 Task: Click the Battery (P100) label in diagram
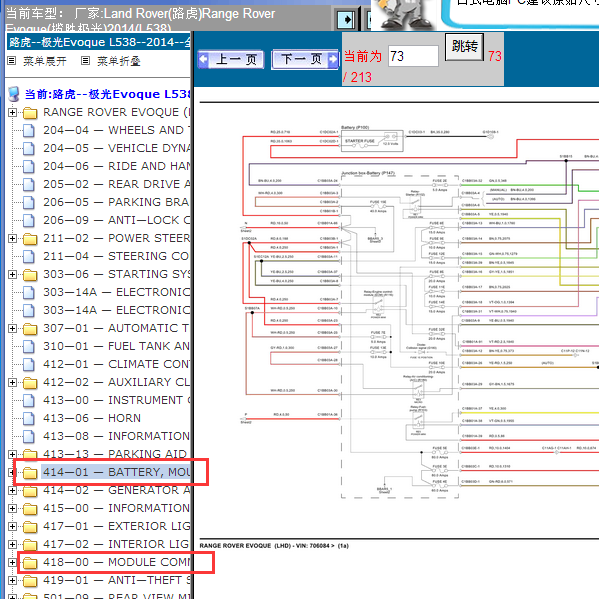pos(355,127)
